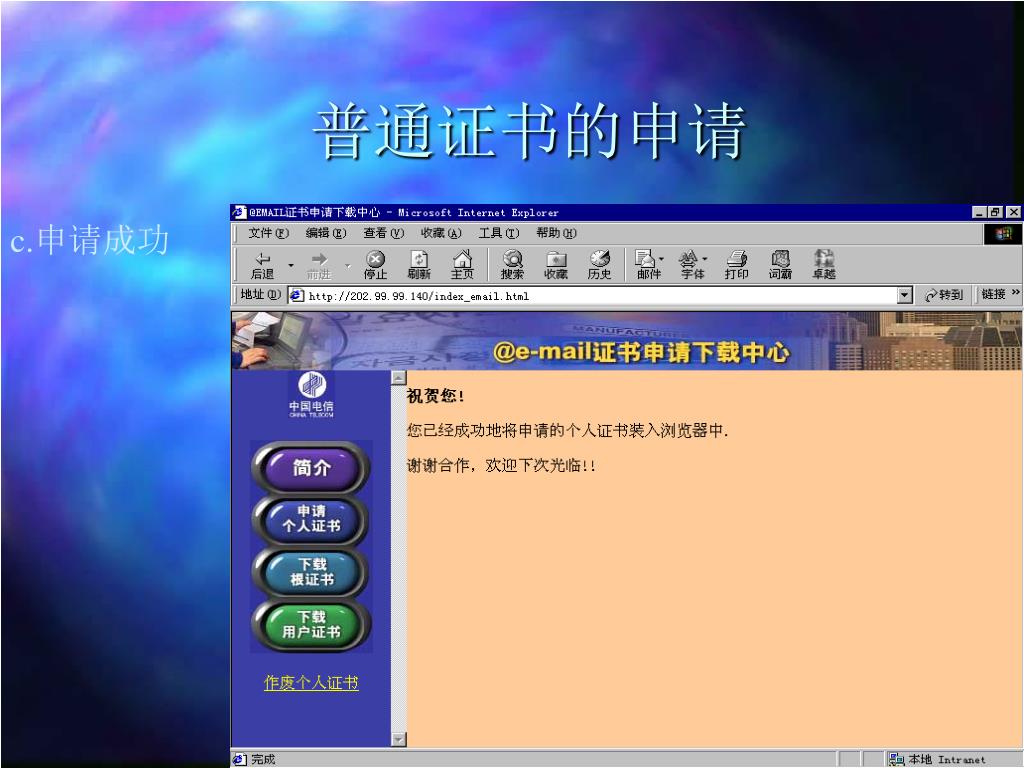This screenshot has height=768, width=1024.
Task: Click the status bar page icon next to 完成
Action: coord(240,759)
